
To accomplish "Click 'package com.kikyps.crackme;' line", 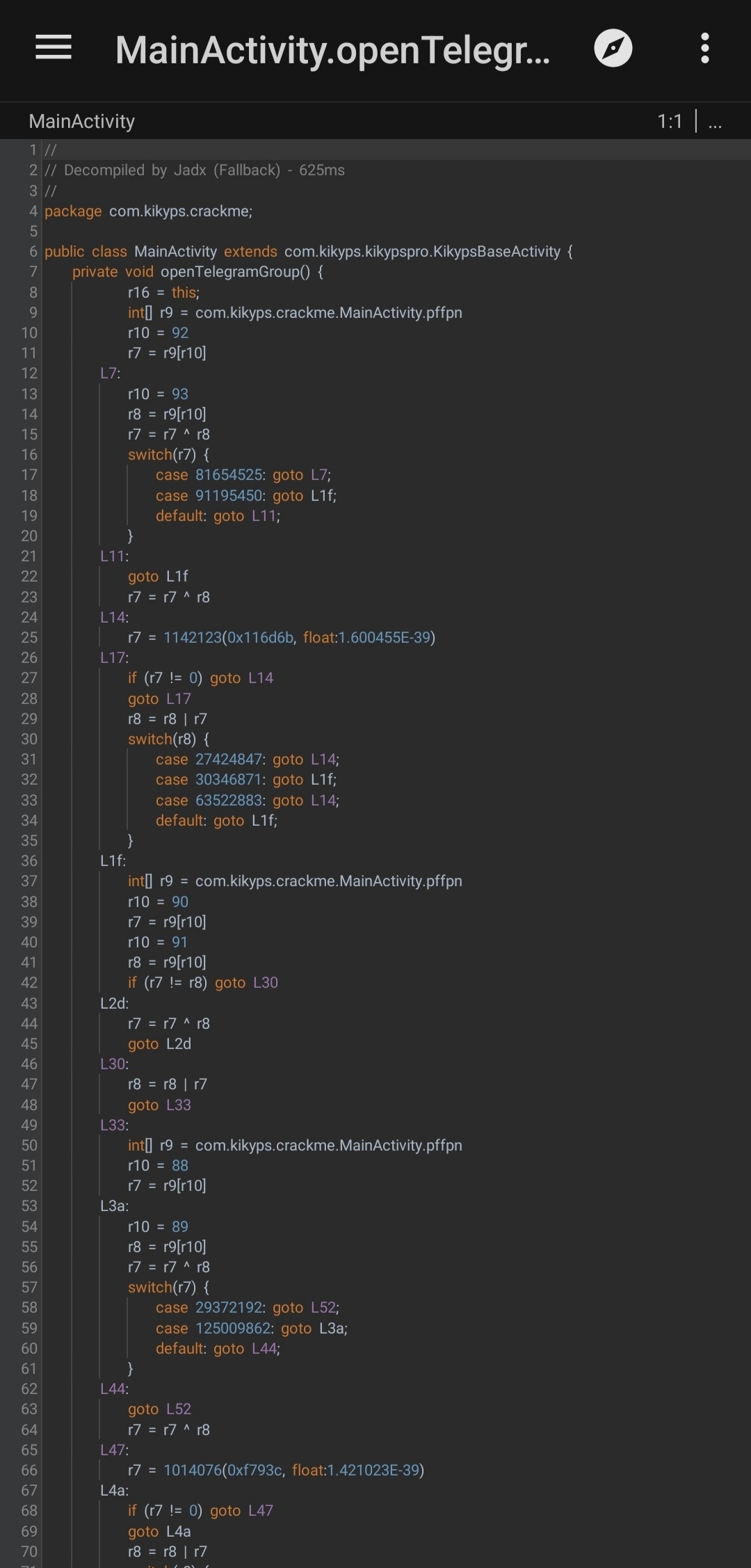I will [148, 211].
